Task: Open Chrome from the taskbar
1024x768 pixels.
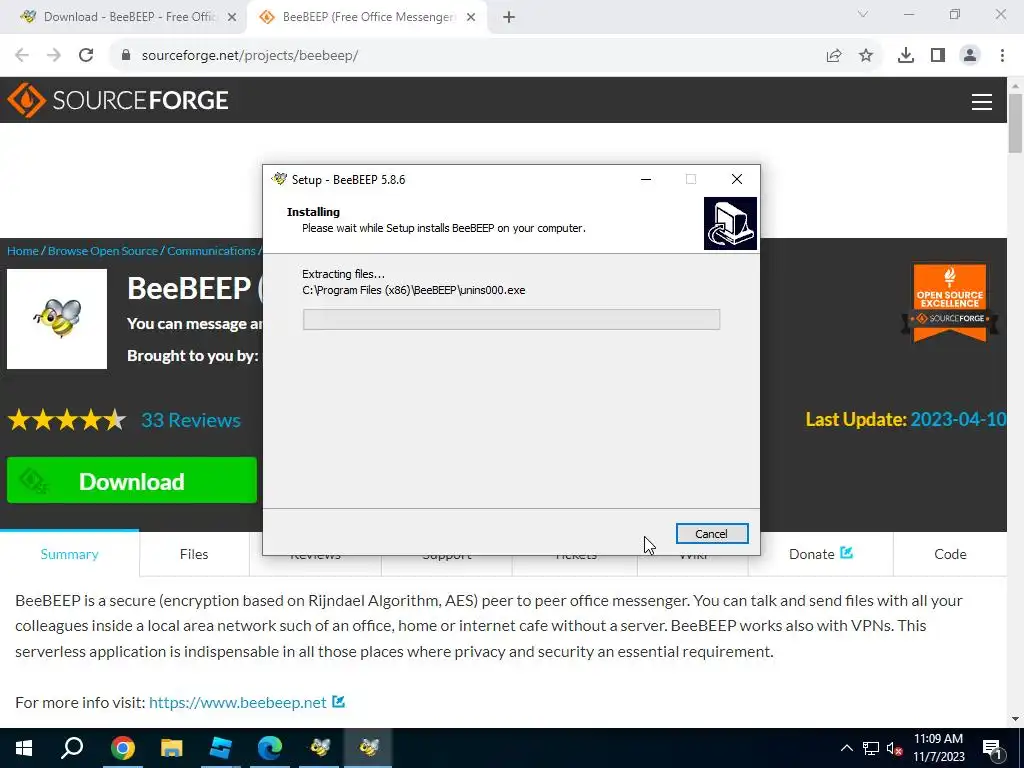Action: click(122, 748)
